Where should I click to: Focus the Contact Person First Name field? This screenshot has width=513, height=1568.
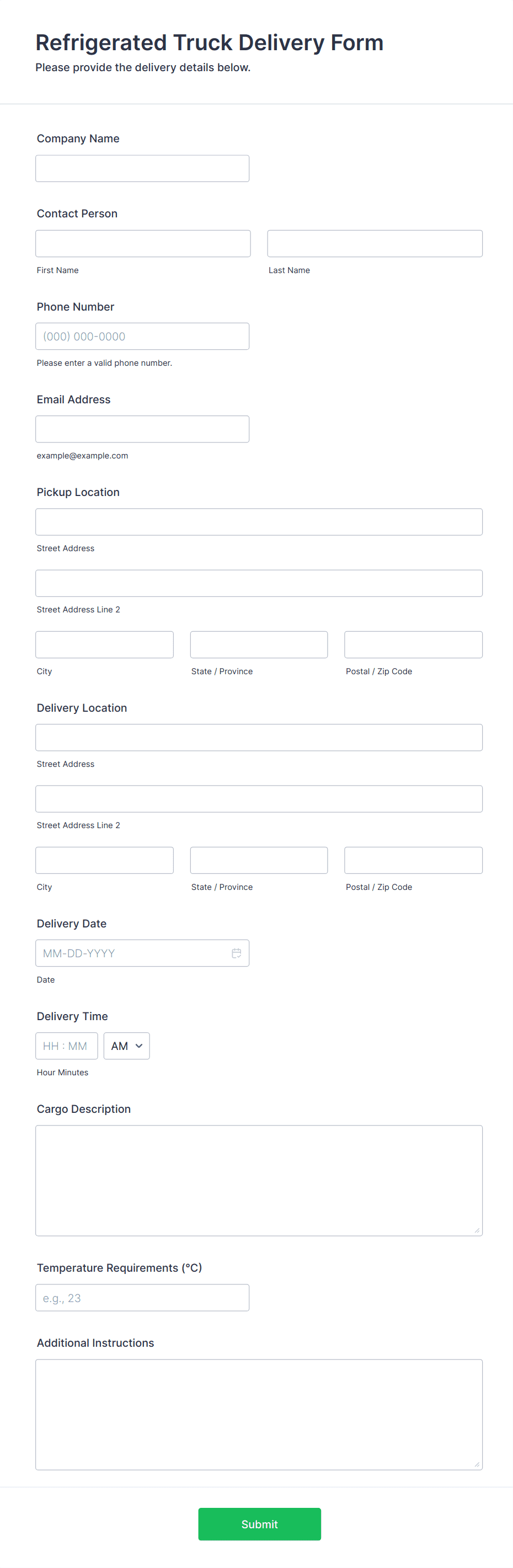pos(143,243)
